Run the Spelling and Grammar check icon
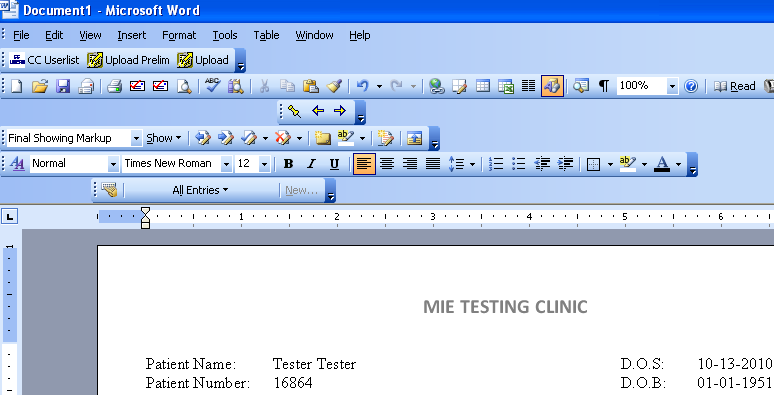Screen dimensions: 774x399 coord(213,86)
